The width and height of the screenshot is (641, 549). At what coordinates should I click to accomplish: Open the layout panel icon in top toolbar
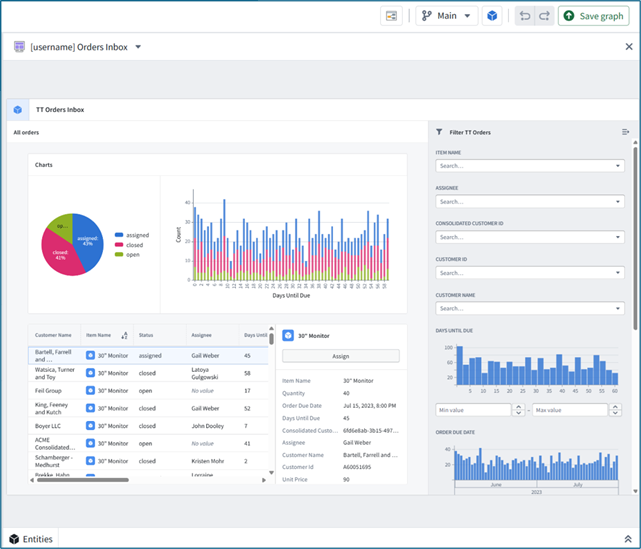(391, 16)
